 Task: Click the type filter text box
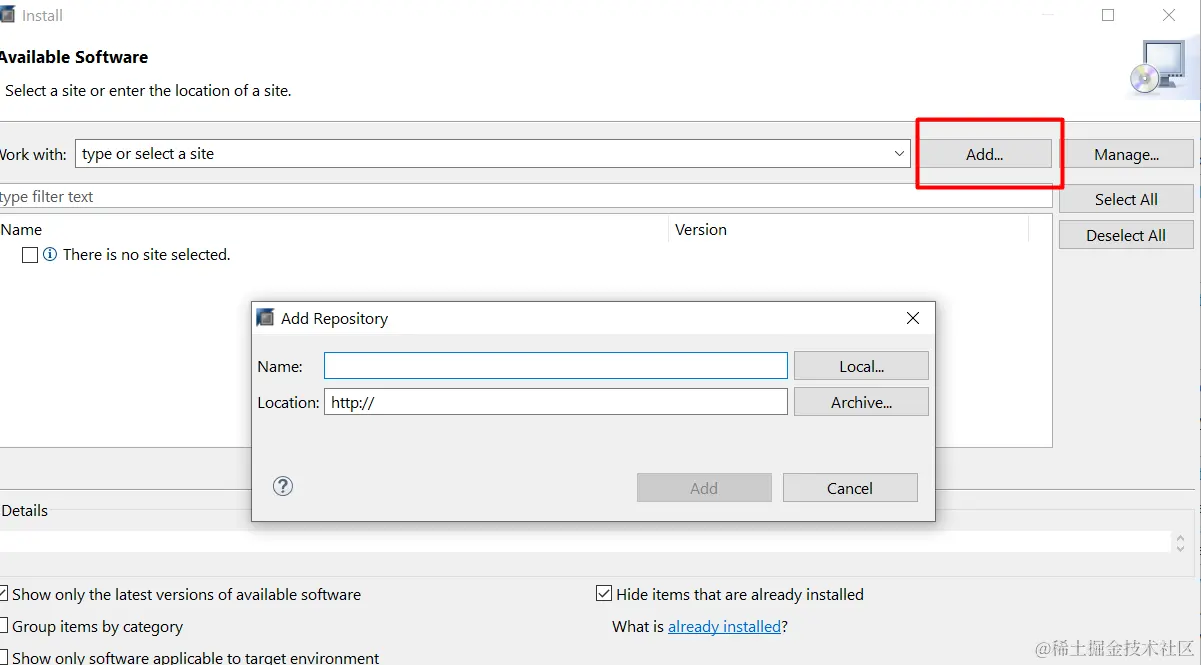526,196
